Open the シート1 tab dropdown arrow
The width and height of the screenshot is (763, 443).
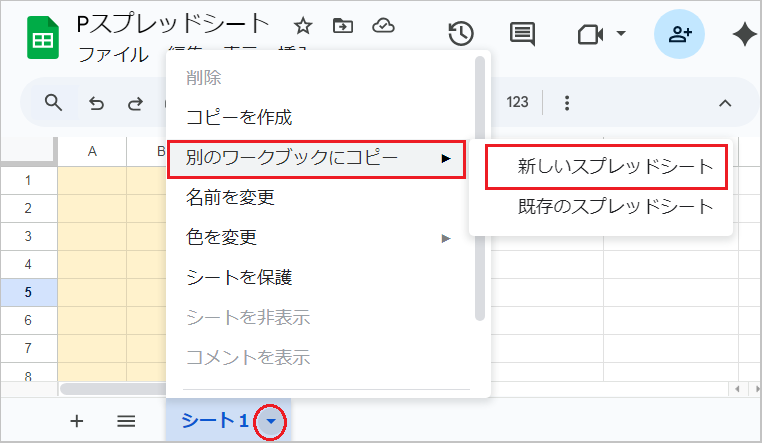[270, 422]
